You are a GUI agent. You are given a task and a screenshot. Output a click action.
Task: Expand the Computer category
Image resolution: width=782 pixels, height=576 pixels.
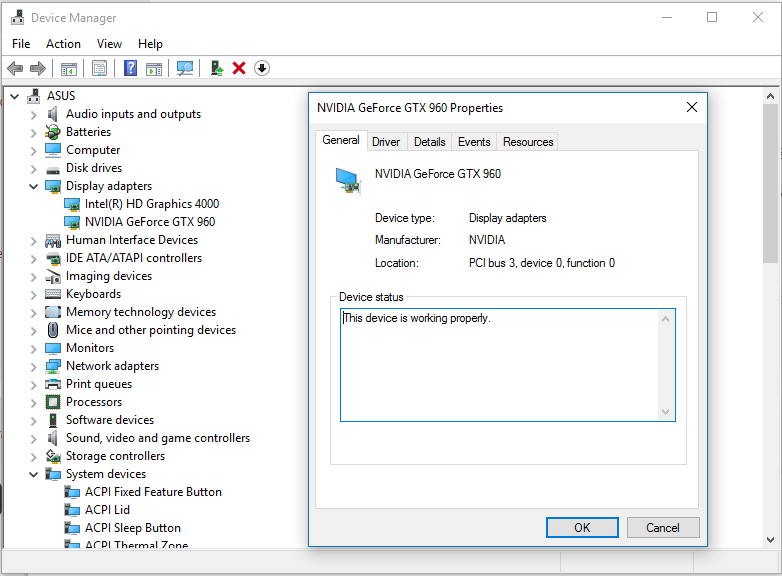tap(33, 151)
